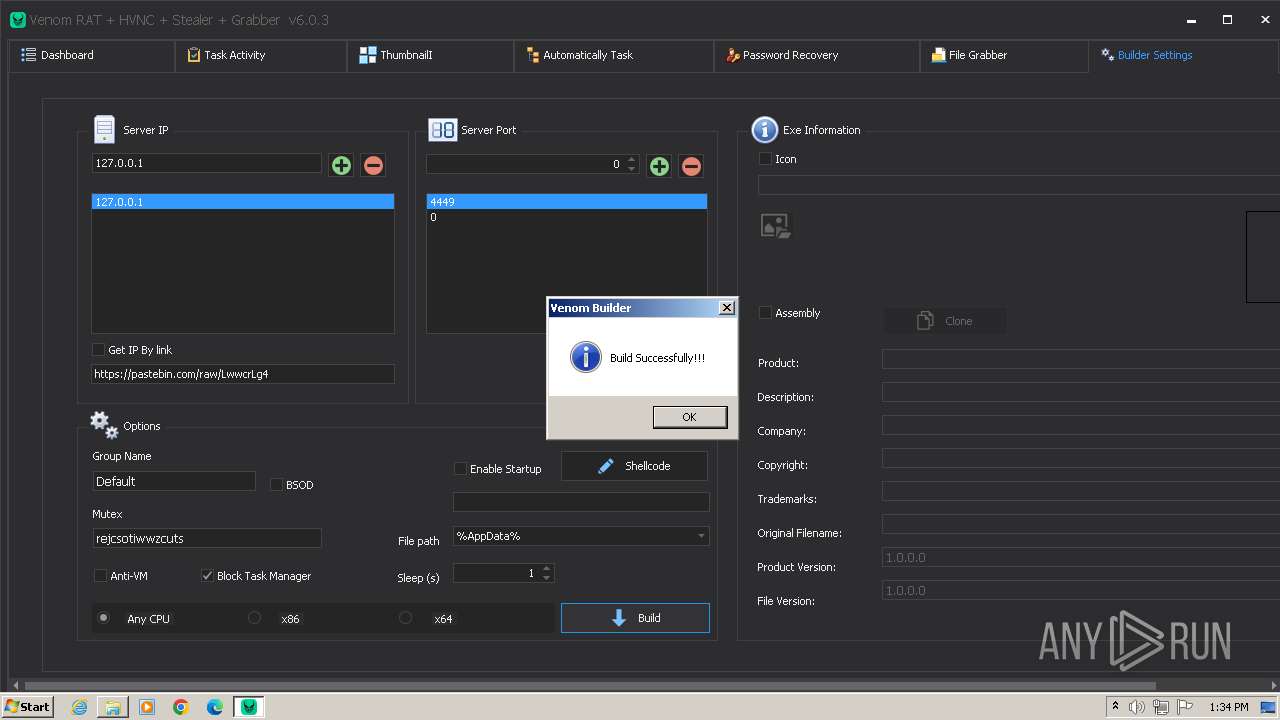The image size is (1280, 720).
Task: Click the Product field
Action: click(x=1081, y=360)
